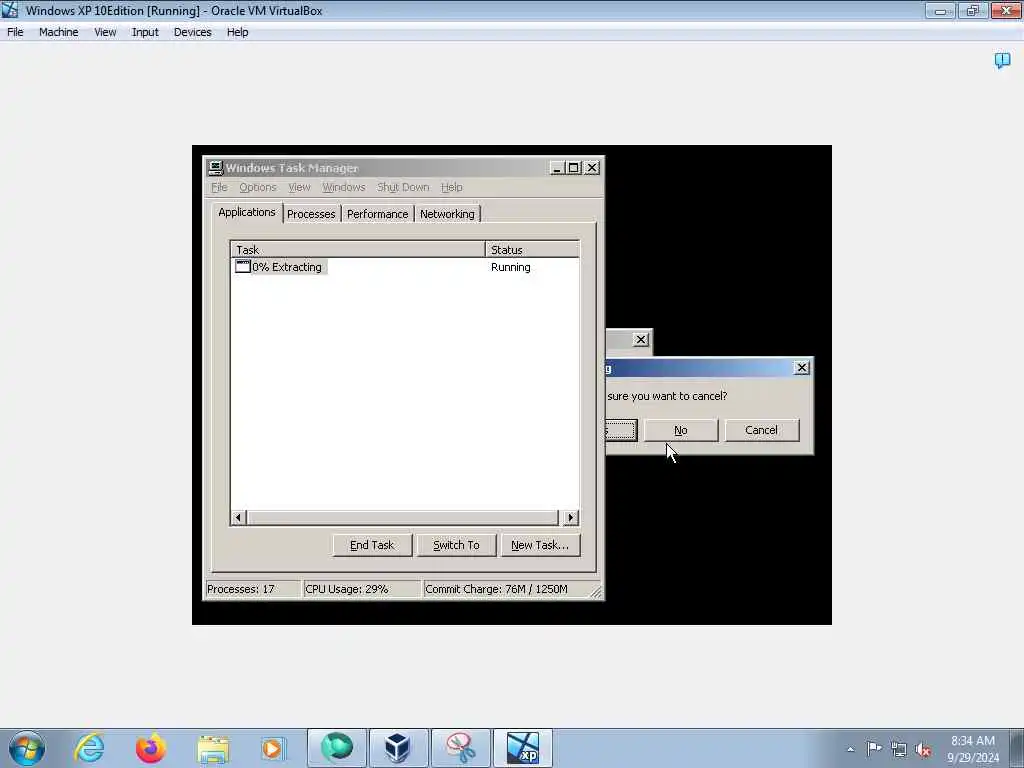
Task: Sort by the Status column header
Action: pyautogui.click(x=532, y=249)
